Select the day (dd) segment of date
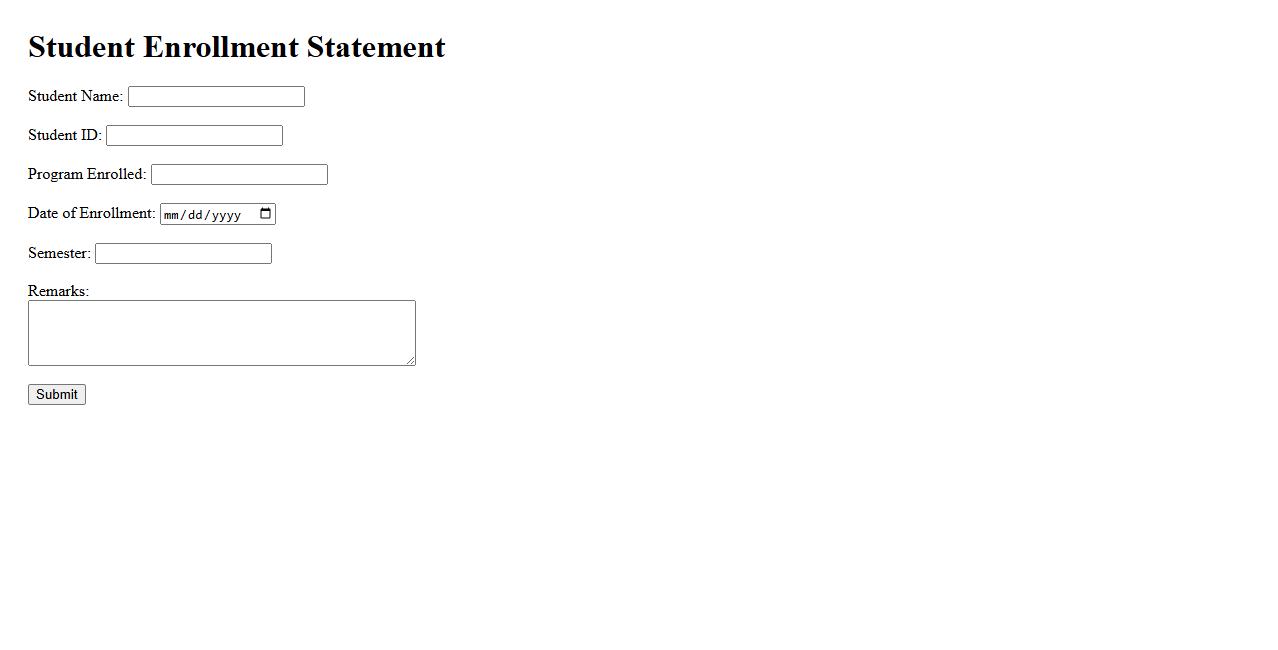 pyautogui.click(x=195, y=215)
